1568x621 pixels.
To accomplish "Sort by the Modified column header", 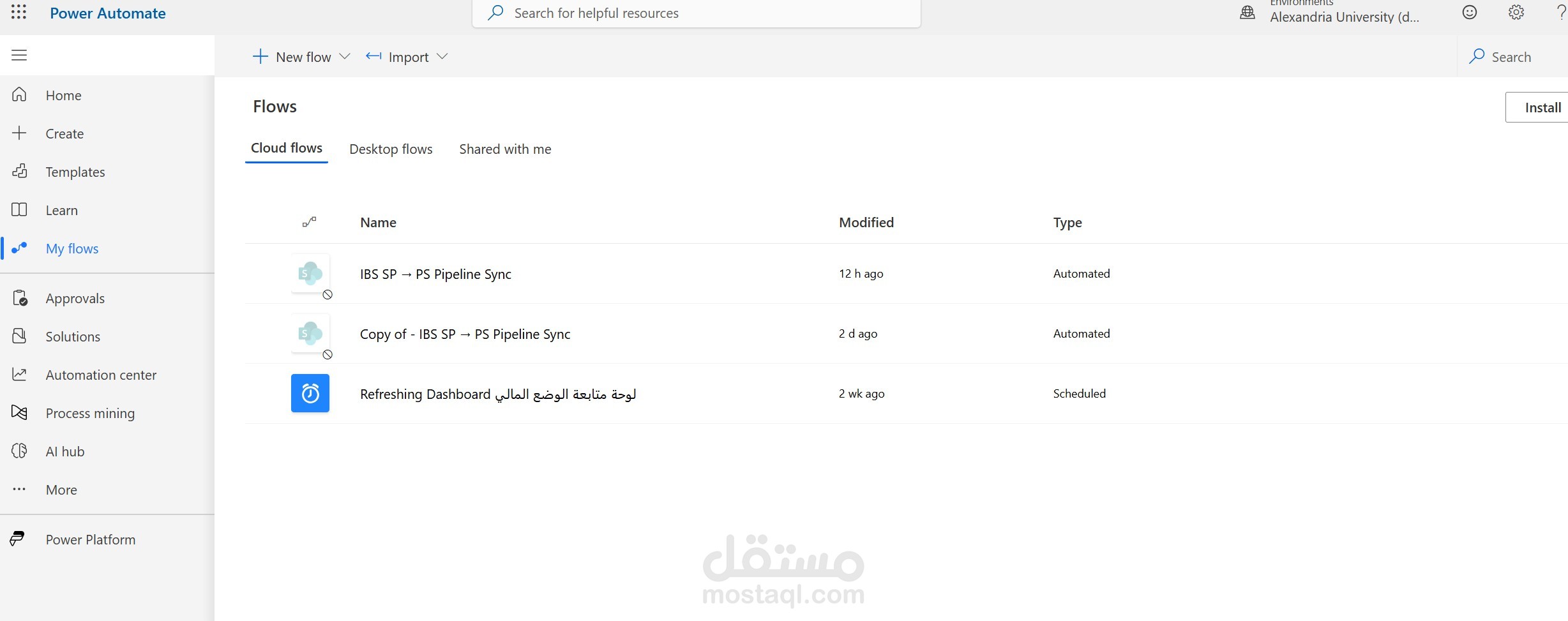I will pyautogui.click(x=866, y=223).
